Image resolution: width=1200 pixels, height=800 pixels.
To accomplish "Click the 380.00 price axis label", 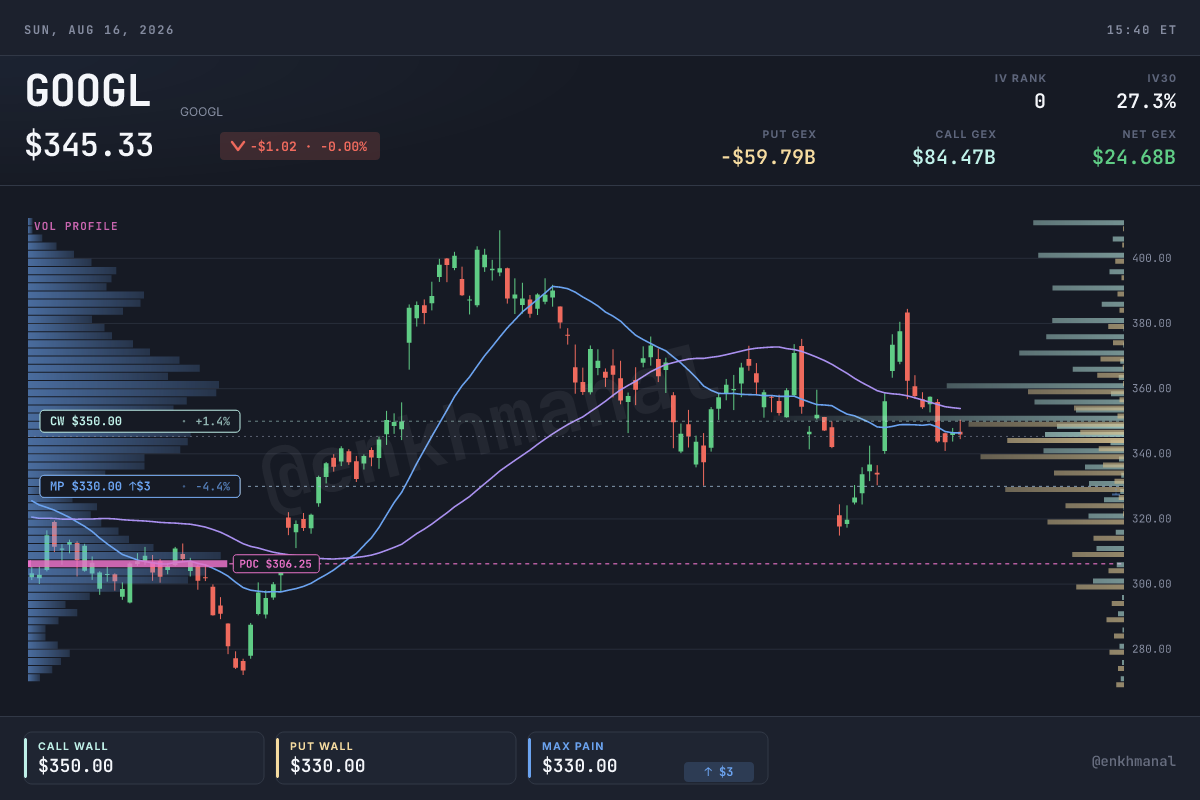I will (1153, 323).
